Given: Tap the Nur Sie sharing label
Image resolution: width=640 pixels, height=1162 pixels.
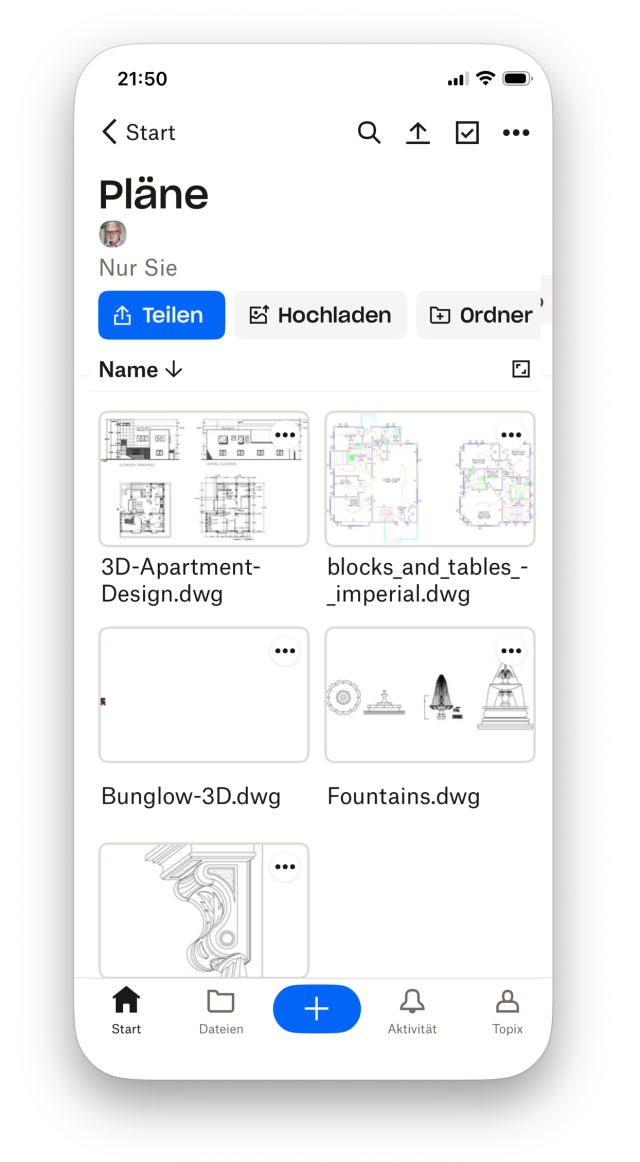Looking at the screenshot, I should click(x=138, y=268).
